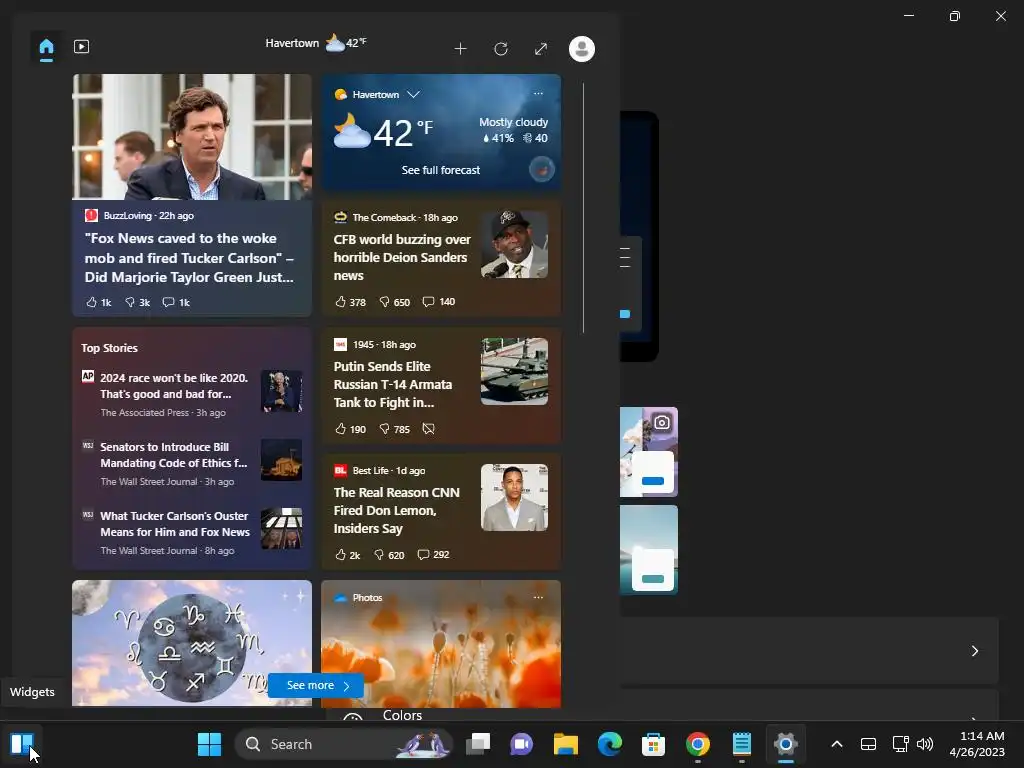Expand Havertown location dropdown in weather card

(x=413, y=94)
